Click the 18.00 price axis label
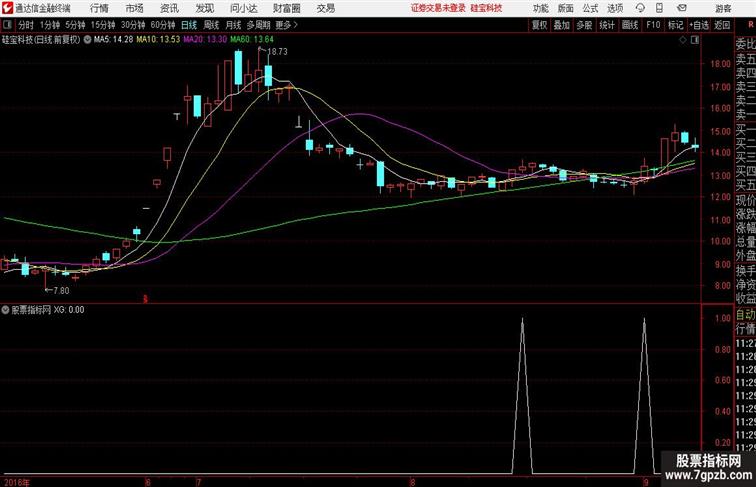 click(x=720, y=64)
